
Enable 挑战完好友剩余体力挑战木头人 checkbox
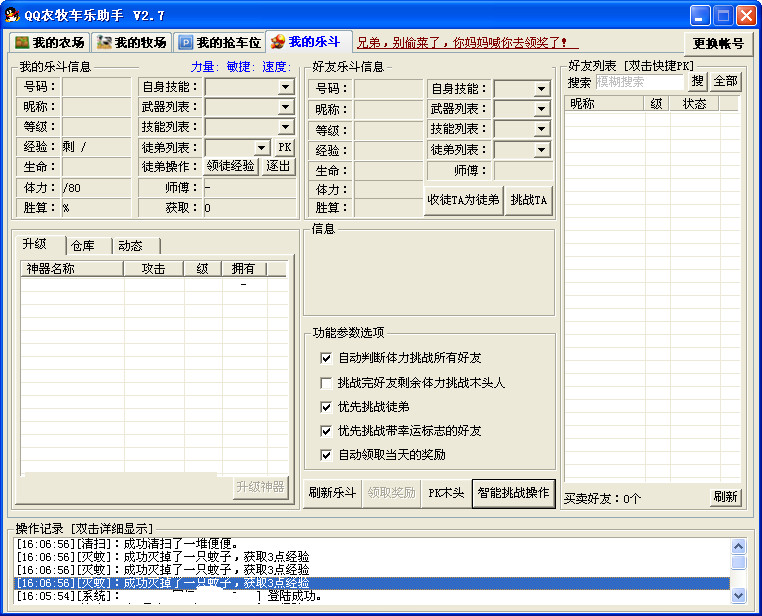click(326, 383)
